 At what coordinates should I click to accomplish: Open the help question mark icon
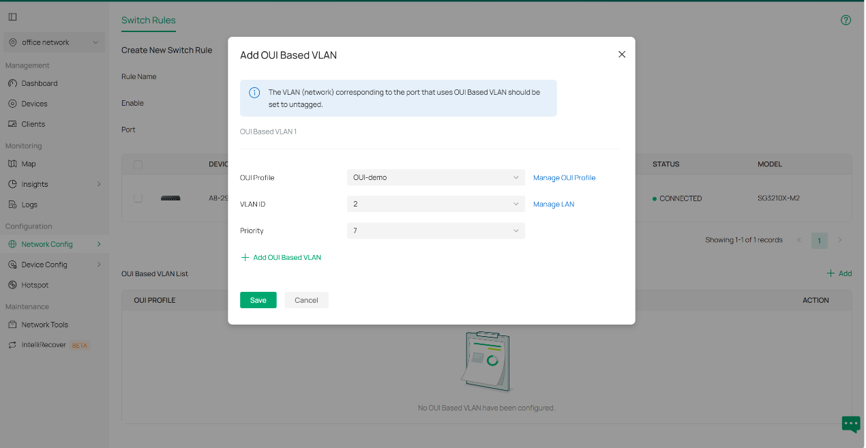click(x=846, y=20)
